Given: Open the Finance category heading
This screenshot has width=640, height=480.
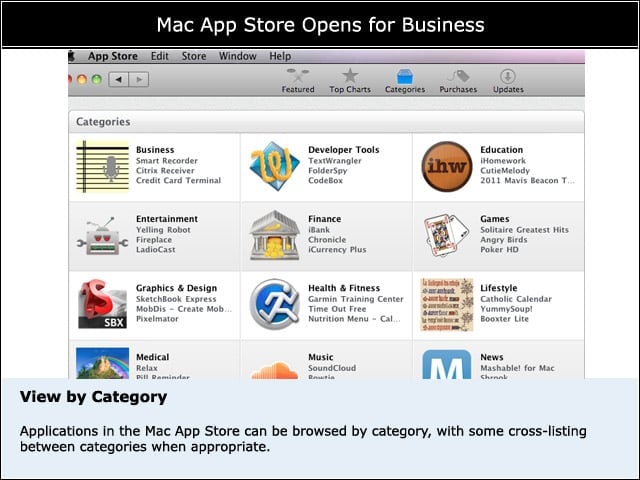Looking at the screenshot, I should coord(324,219).
